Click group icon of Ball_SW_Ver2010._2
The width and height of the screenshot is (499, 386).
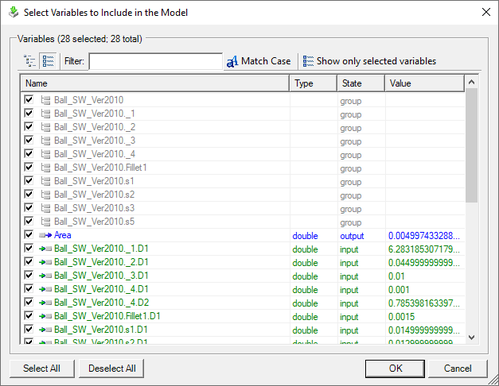click(45, 127)
